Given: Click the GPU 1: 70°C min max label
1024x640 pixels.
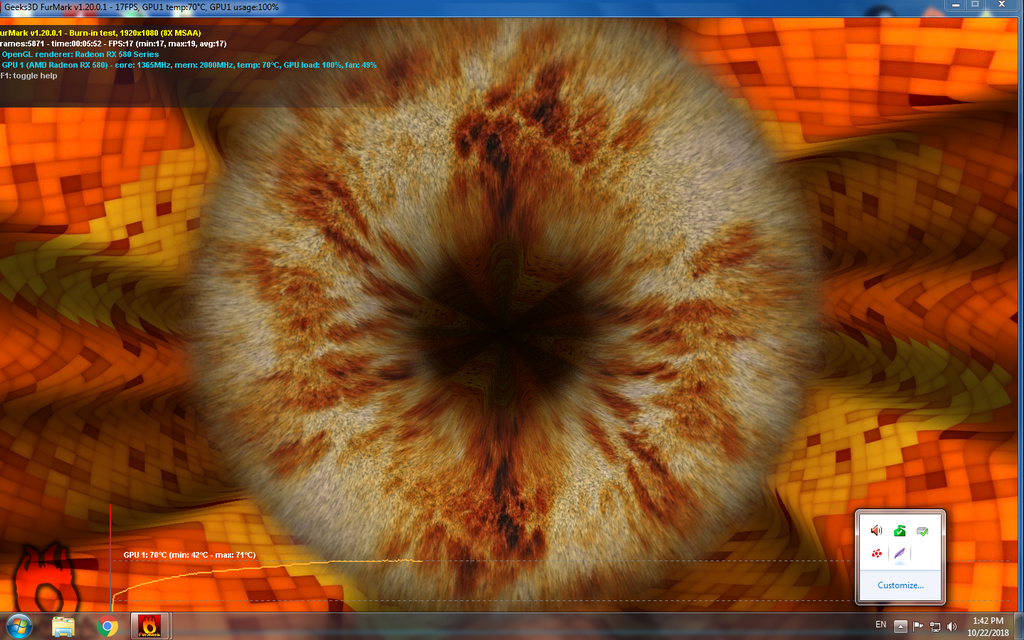Looking at the screenshot, I should coord(189,555).
